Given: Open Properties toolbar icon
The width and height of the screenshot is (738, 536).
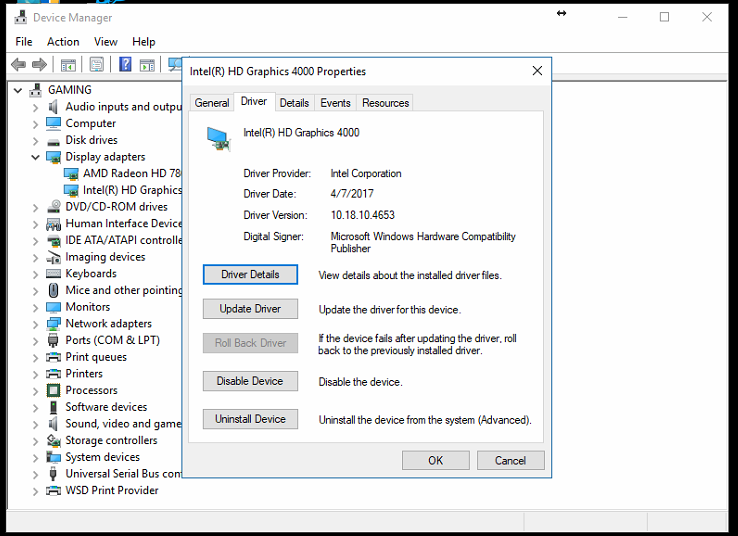Looking at the screenshot, I should point(97,64).
